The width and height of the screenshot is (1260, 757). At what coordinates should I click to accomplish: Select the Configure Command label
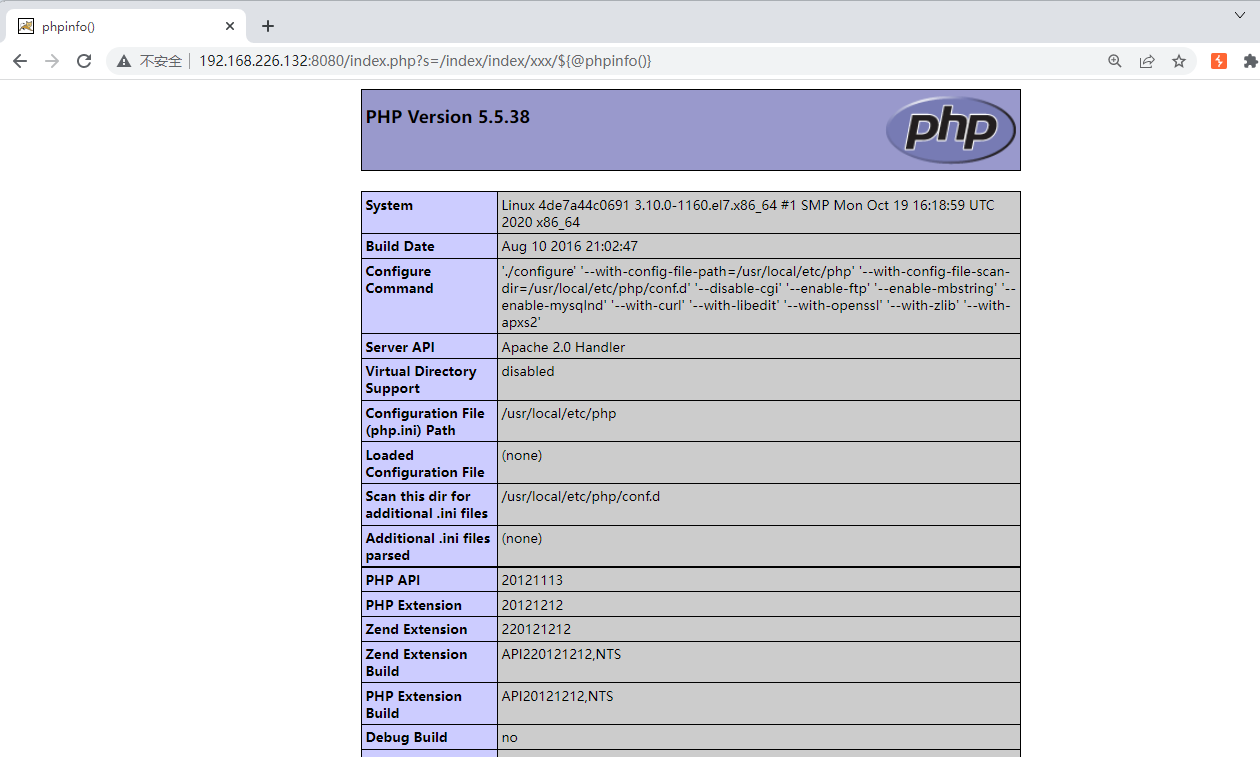400,280
